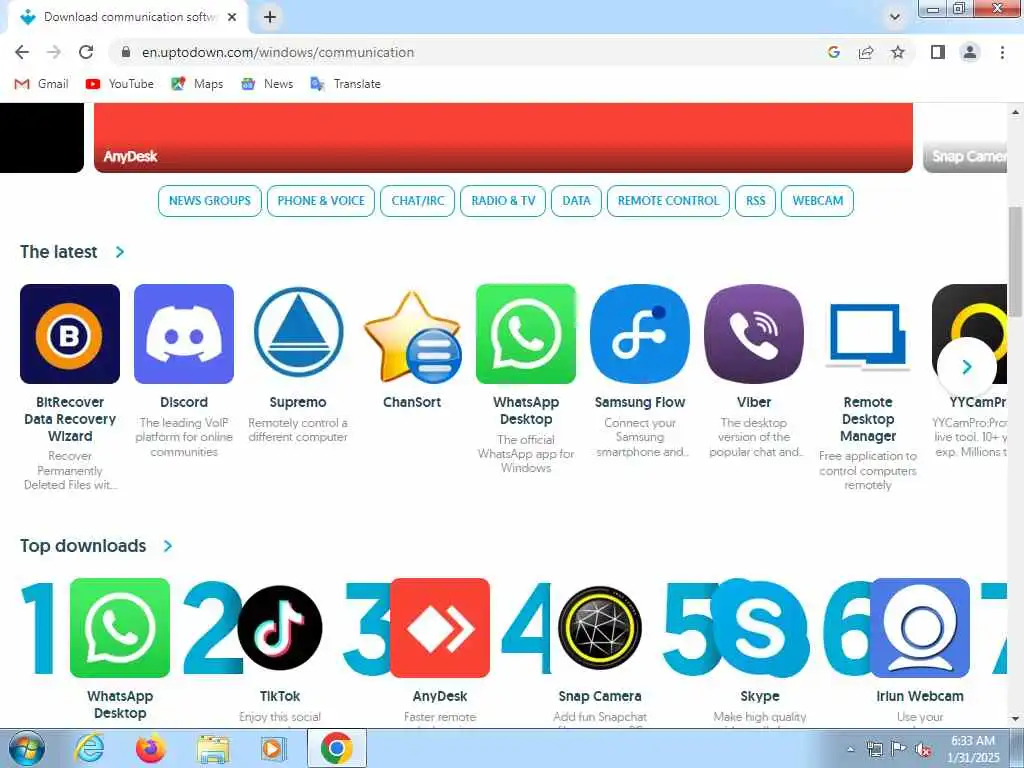View site info via the lock icon
The image size is (1024, 768).
click(x=126, y=52)
